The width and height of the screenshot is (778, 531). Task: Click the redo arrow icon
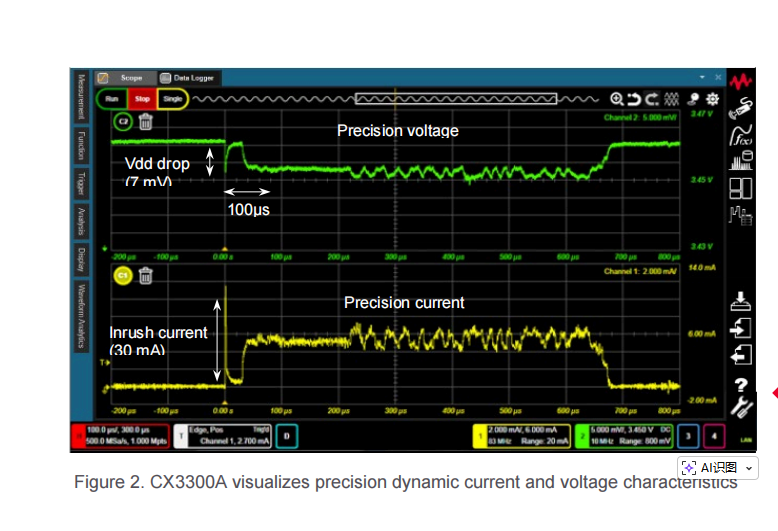tap(651, 100)
